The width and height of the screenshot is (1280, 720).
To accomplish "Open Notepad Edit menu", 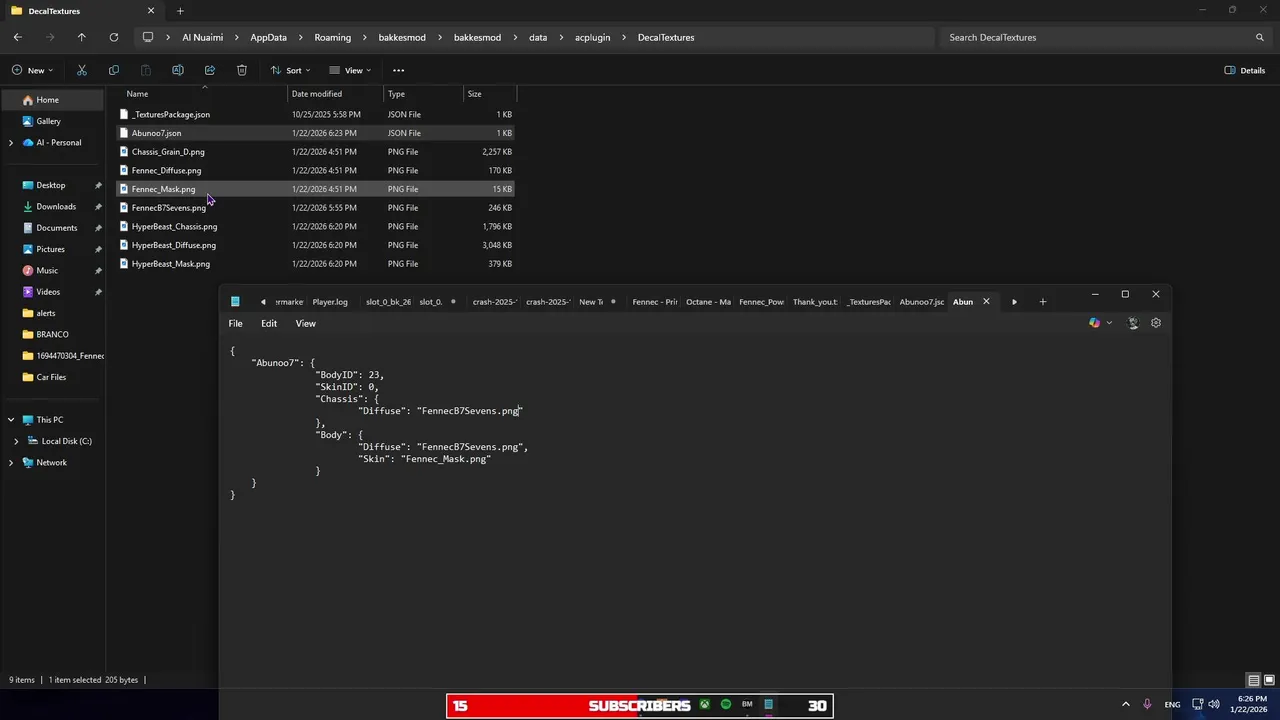I will pos(269,324).
